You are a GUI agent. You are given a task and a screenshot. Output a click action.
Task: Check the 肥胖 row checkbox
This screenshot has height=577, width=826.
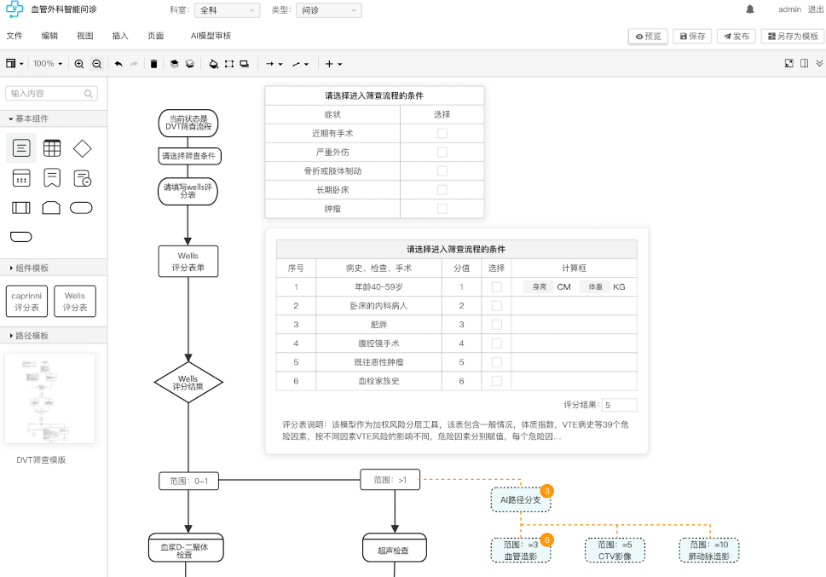click(496, 325)
